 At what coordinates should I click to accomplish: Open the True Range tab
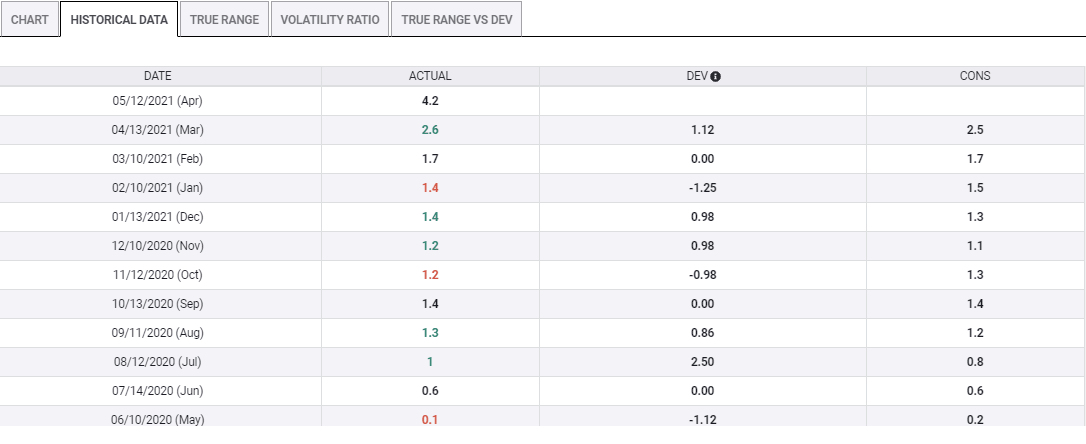pyautogui.click(x=225, y=20)
